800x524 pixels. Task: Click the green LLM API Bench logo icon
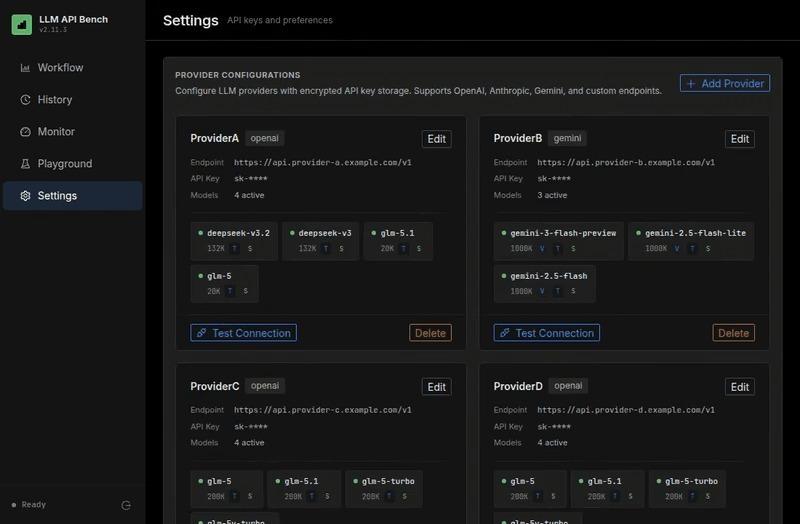tap(21, 24)
